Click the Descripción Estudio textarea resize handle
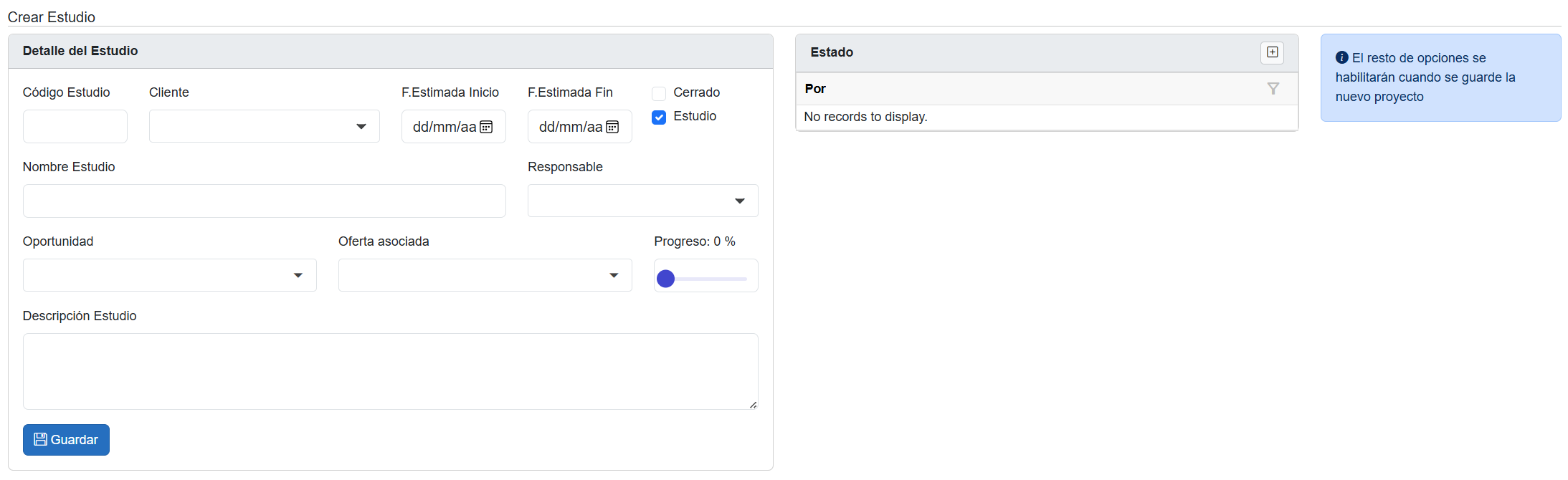Image resolution: width=1568 pixels, height=480 pixels. click(x=753, y=405)
